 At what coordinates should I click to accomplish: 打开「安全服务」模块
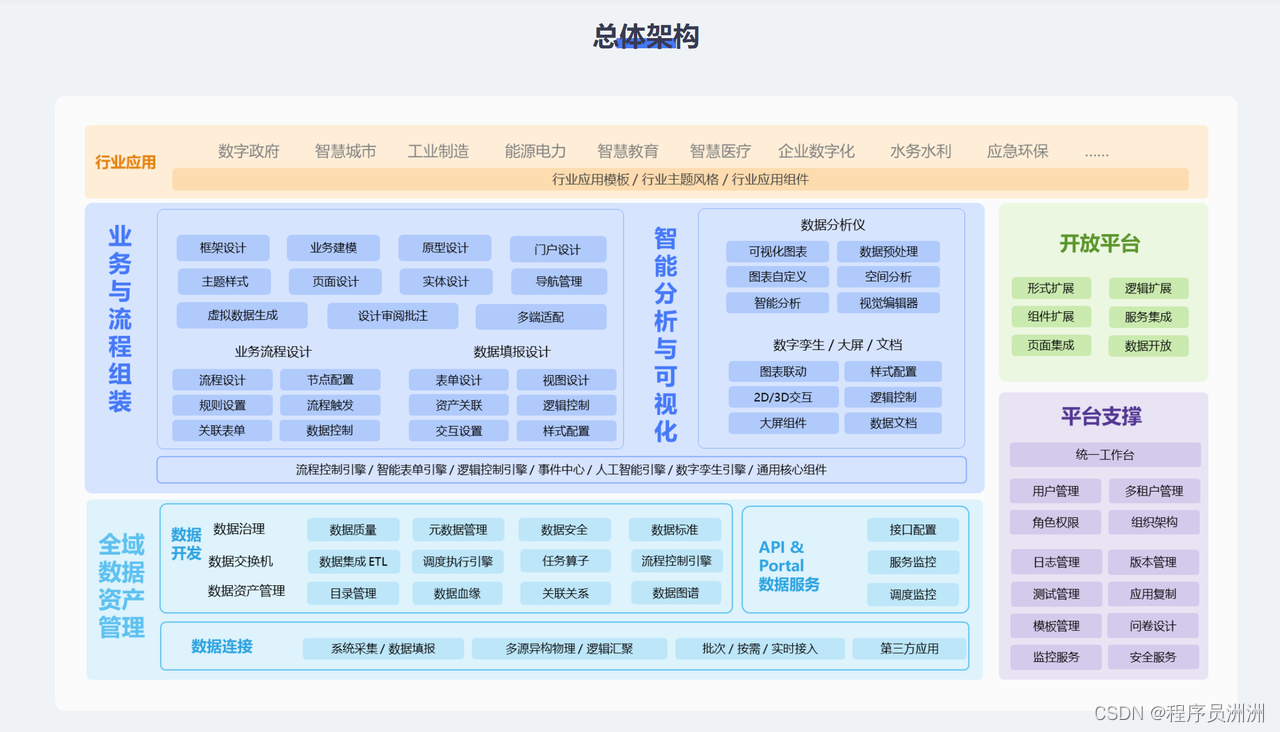pyautogui.click(x=1154, y=657)
